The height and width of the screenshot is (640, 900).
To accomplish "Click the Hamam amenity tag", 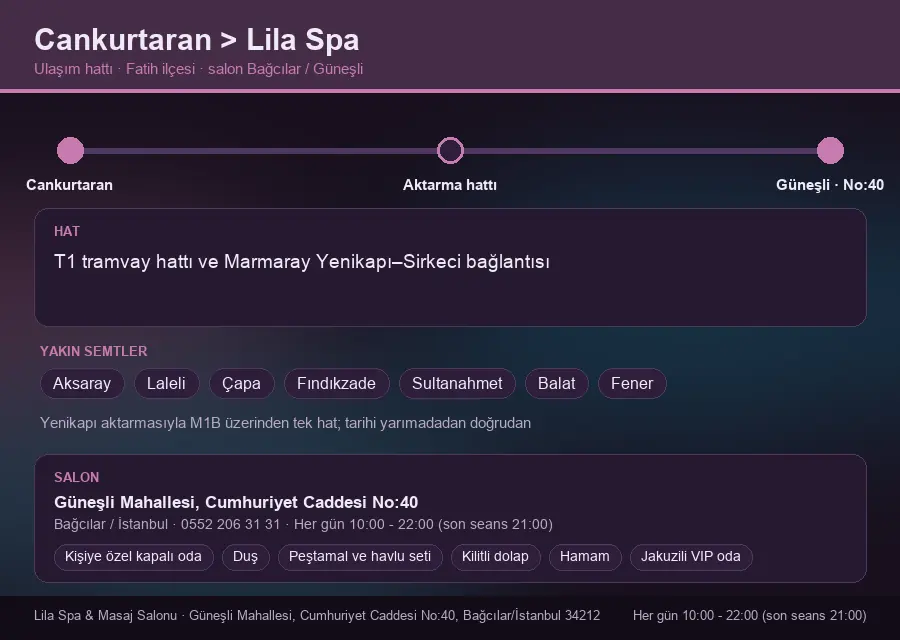I will tap(585, 557).
